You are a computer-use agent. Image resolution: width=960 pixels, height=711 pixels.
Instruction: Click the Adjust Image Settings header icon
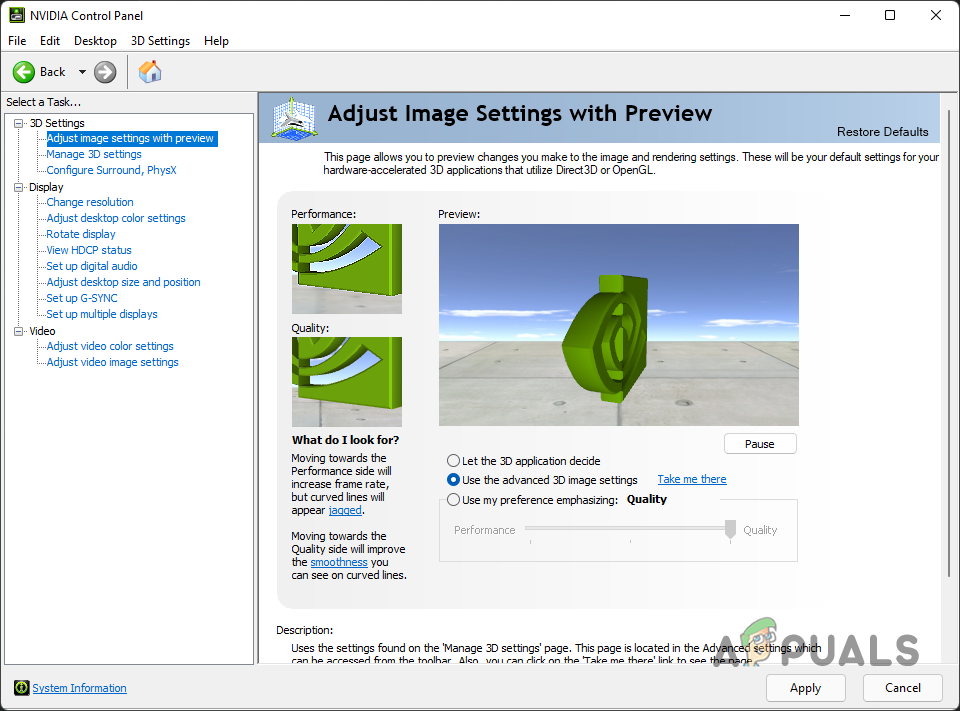click(294, 119)
